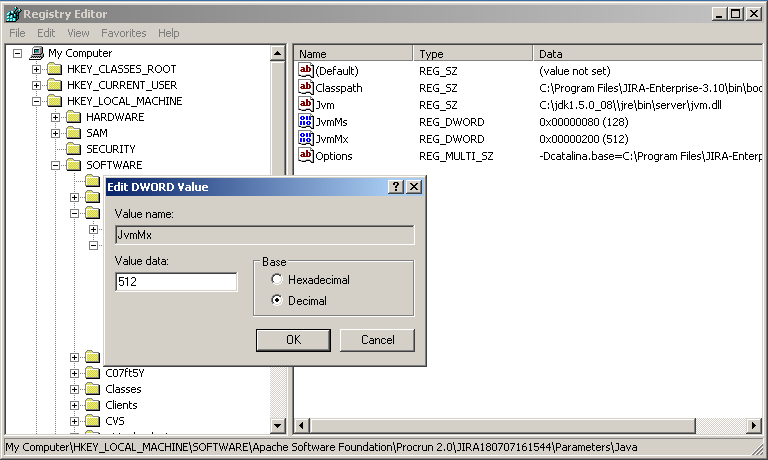The image size is (768, 460).
Task: Click the dialog's question mark help button
Action: click(x=395, y=187)
